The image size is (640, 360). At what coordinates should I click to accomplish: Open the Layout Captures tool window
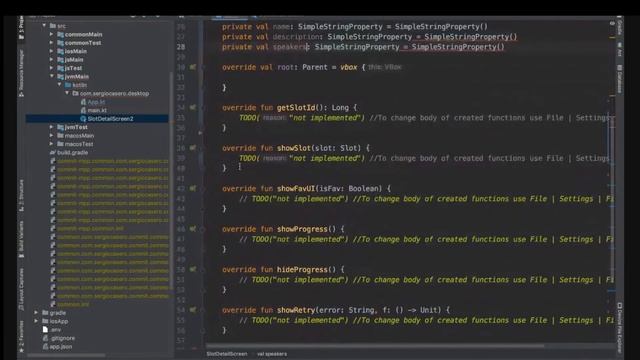pyautogui.click(x=21, y=289)
